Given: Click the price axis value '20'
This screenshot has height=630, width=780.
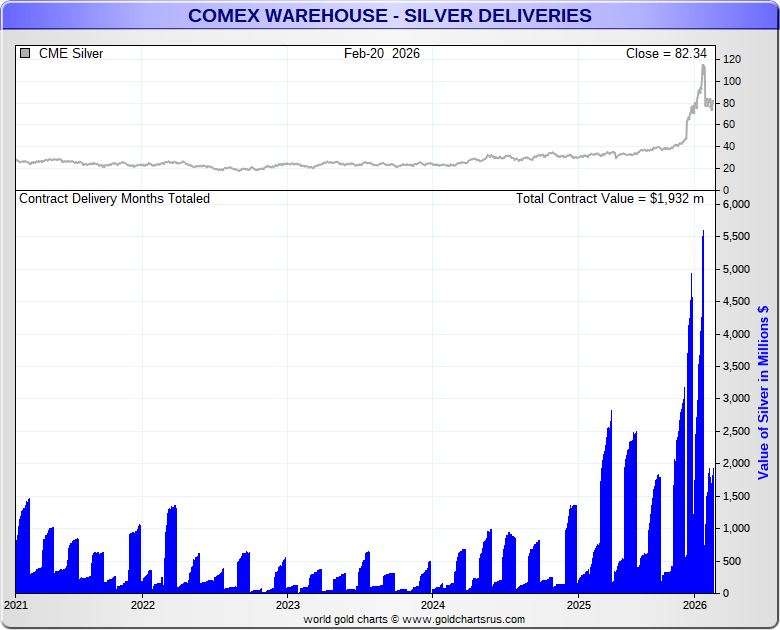Looking at the screenshot, I should coord(729,168).
